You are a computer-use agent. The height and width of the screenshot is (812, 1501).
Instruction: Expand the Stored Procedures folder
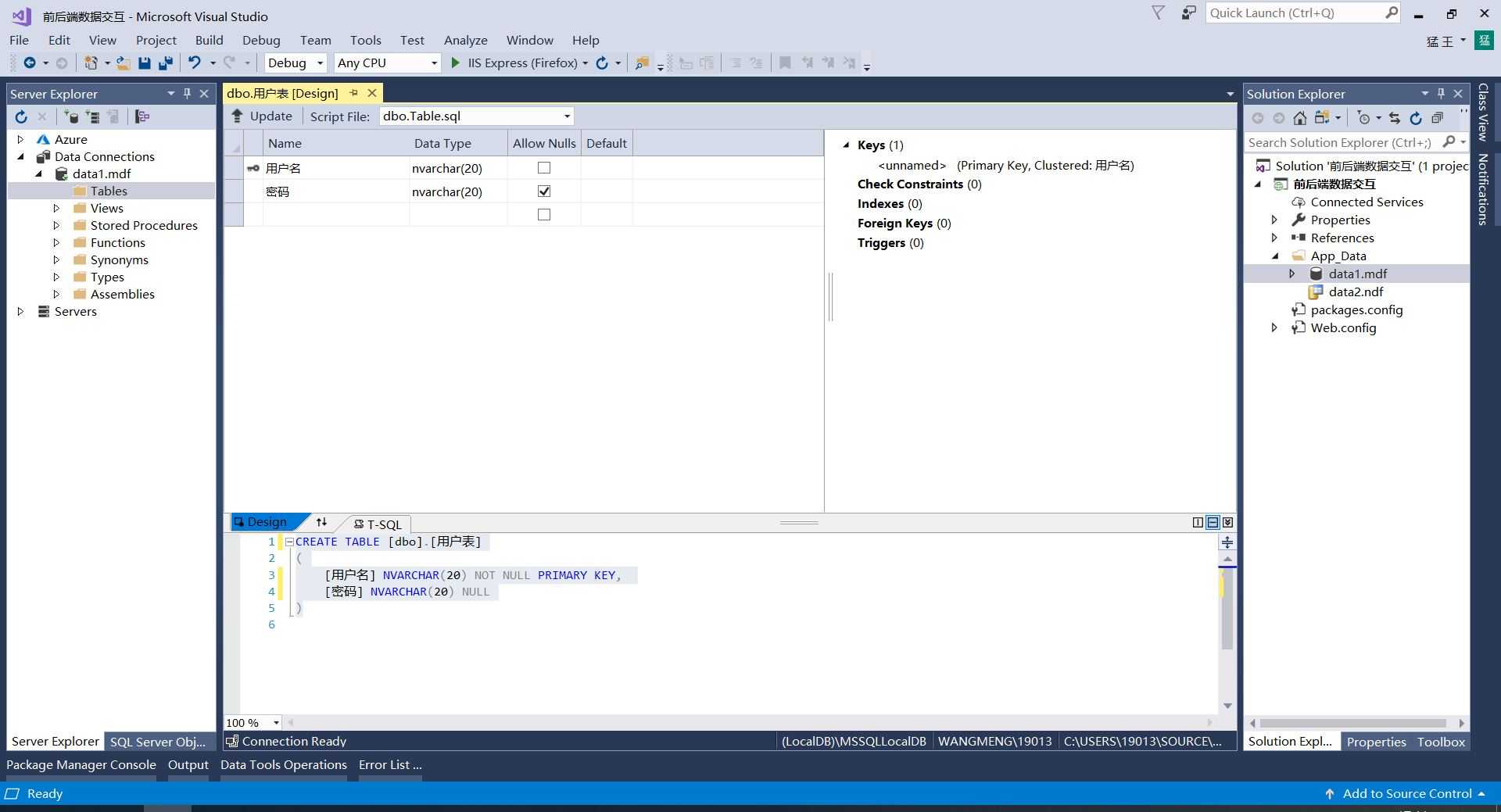[56, 225]
